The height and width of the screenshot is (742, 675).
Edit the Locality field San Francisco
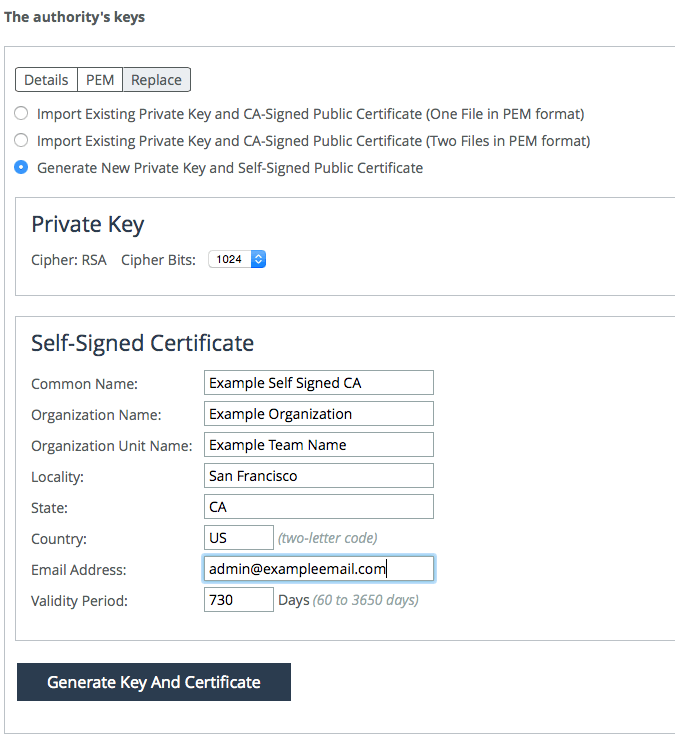pyautogui.click(x=319, y=476)
